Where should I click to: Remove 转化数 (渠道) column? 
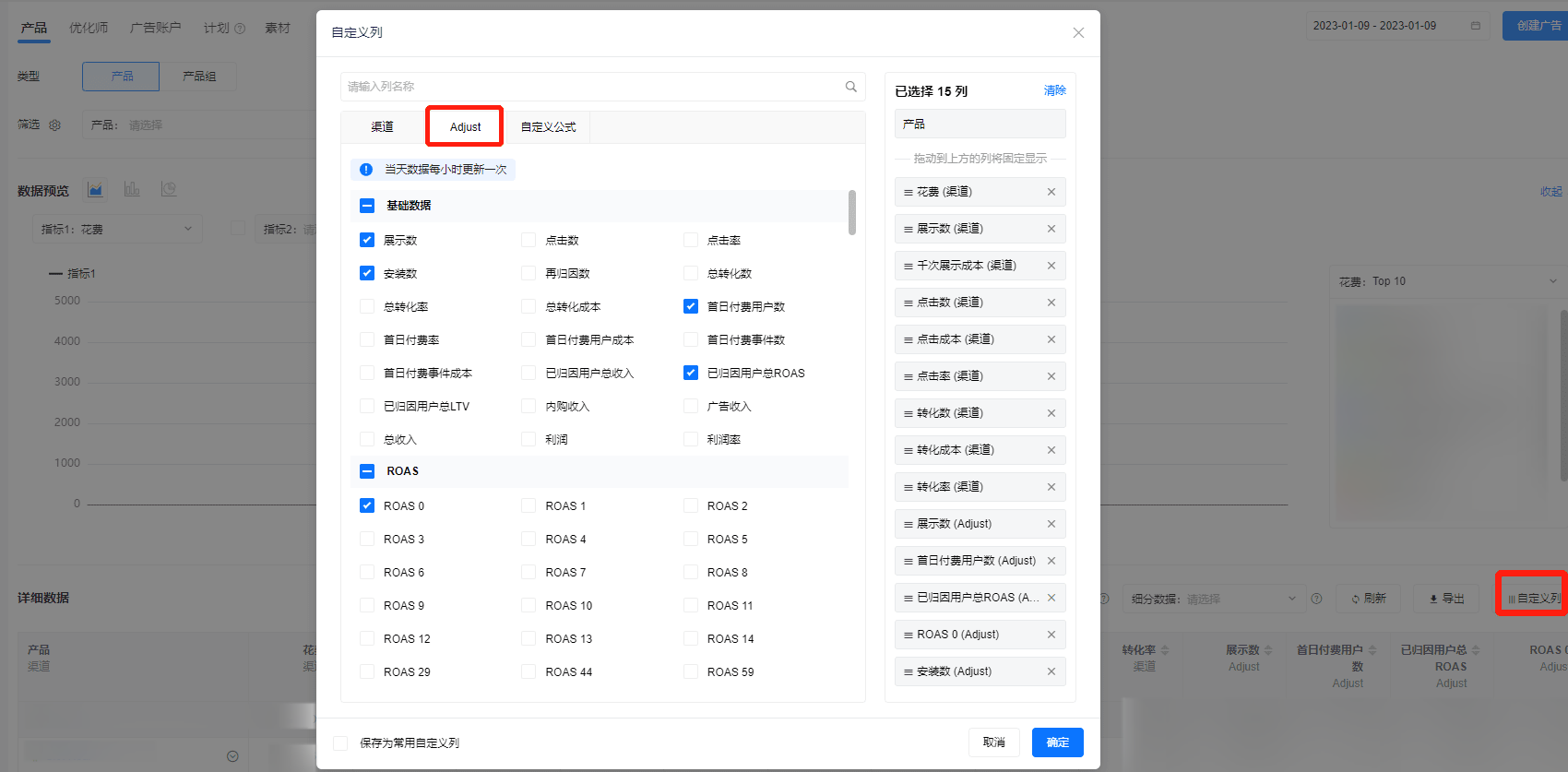1051,413
